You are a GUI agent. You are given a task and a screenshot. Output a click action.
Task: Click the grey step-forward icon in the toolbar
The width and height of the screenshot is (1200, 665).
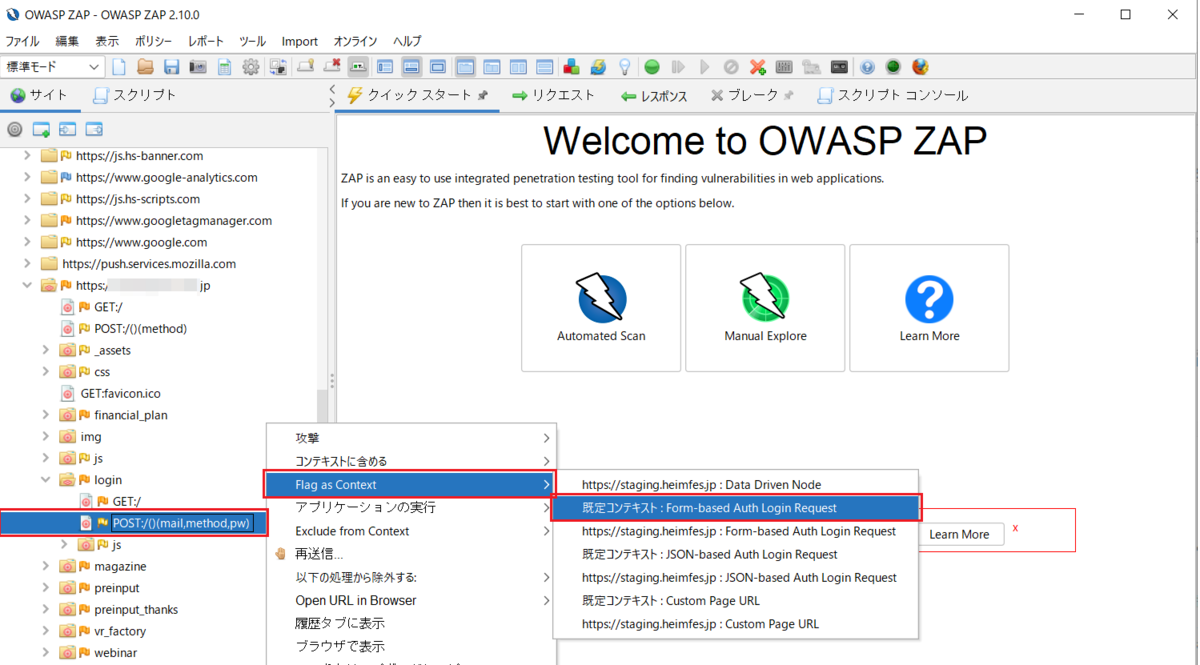click(x=679, y=67)
